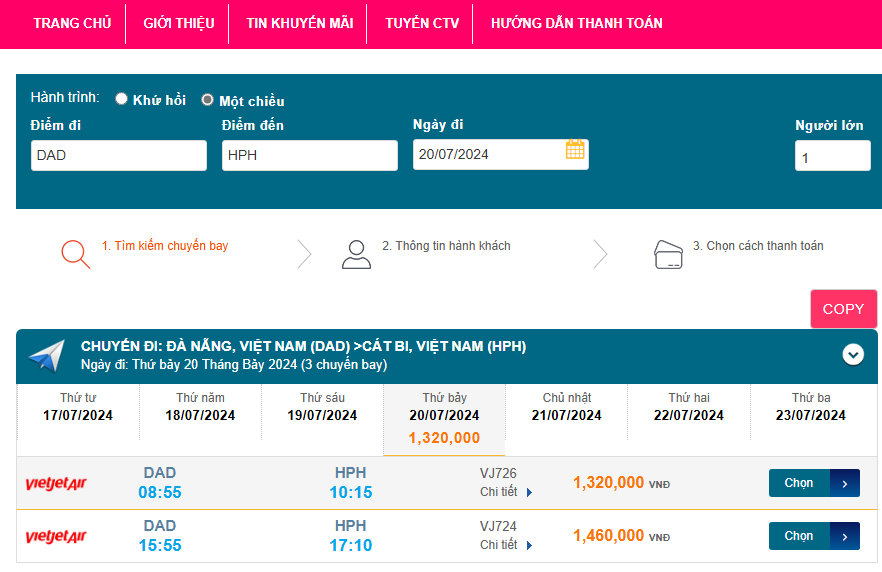Select the Thứ sáu 19/07/2024 date tab
The image size is (882, 572).
322,407
